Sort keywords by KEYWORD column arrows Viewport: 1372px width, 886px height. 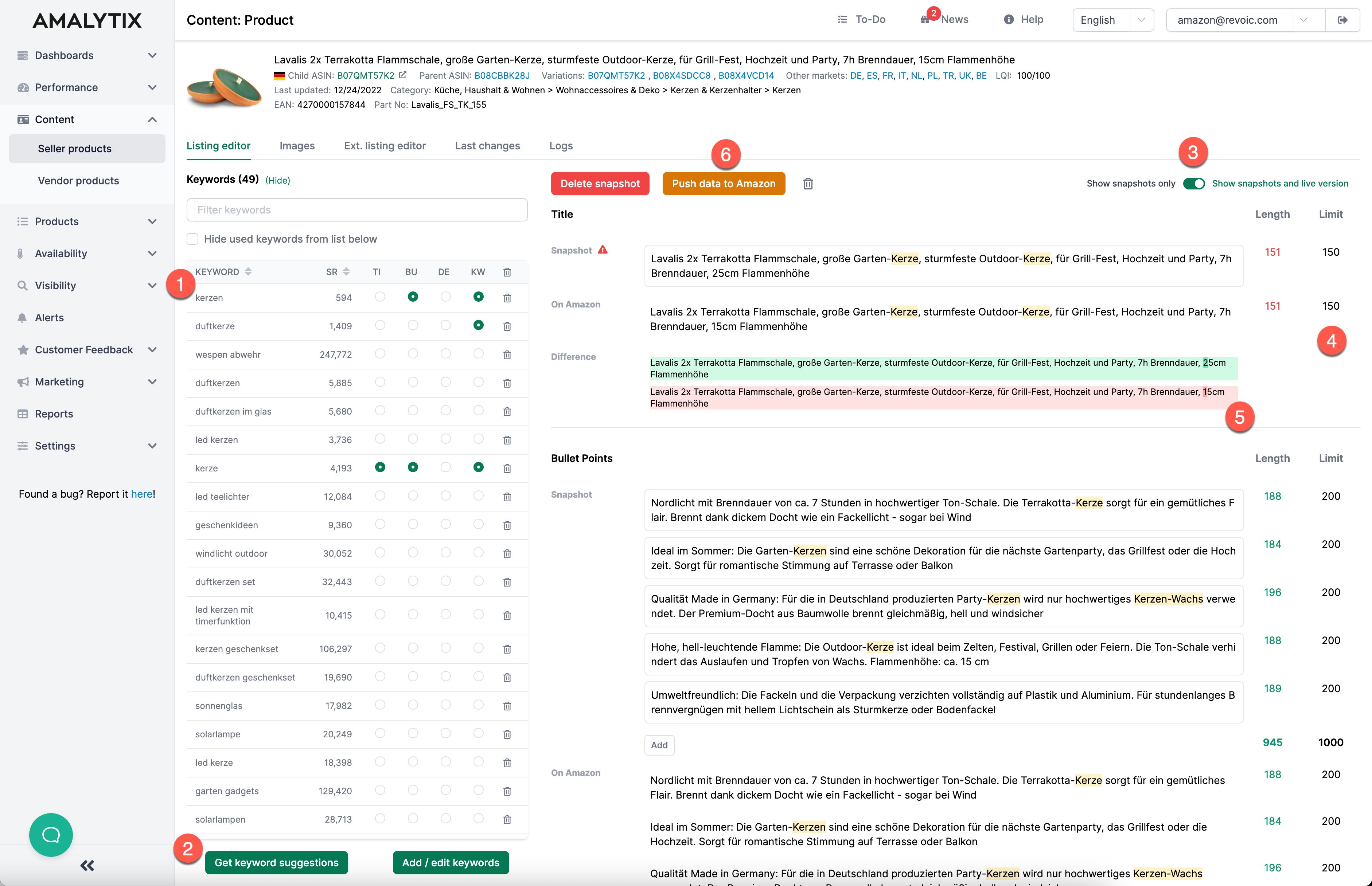[x=248, y=271]
